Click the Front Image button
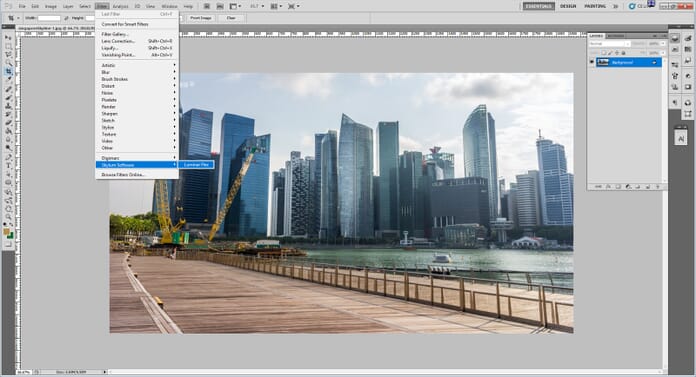This screenshot has width=696, height=377. coord(201,18)
